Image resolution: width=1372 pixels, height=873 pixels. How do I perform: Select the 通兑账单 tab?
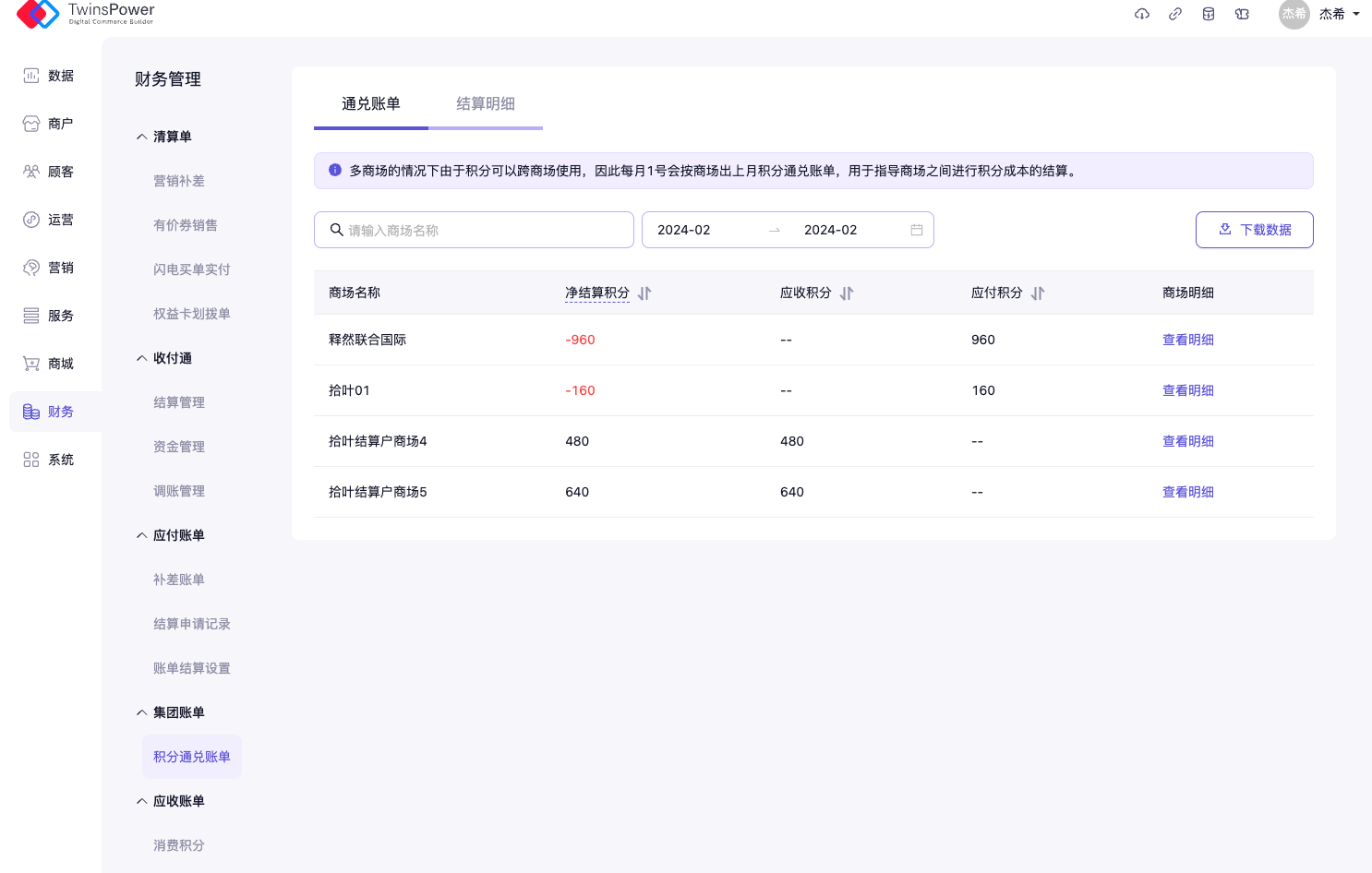[x=371, y=103]
